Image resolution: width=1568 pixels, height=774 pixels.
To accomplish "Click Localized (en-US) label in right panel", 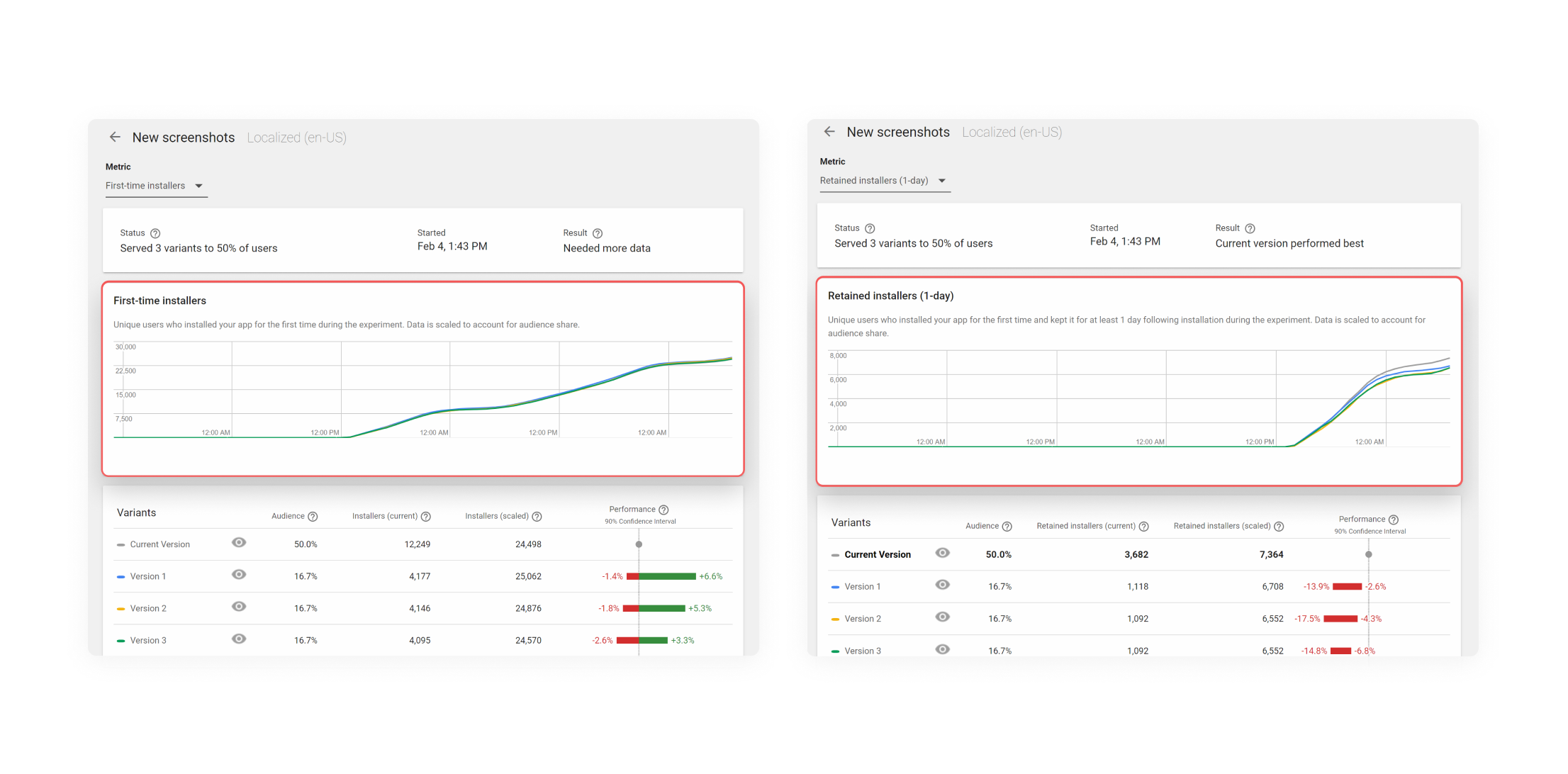I will (x=1012, y=133).
